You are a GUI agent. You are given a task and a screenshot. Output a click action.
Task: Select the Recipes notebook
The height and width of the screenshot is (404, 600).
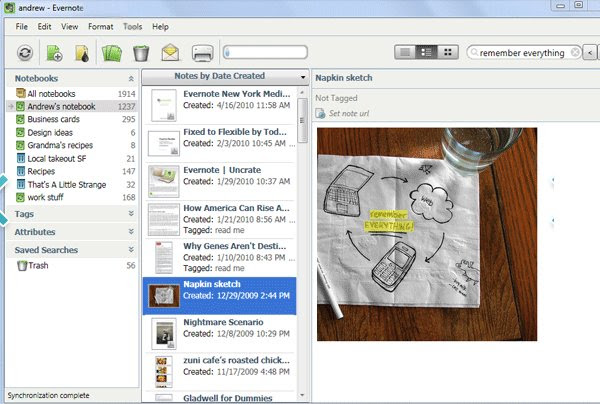[x=72, y=171]
